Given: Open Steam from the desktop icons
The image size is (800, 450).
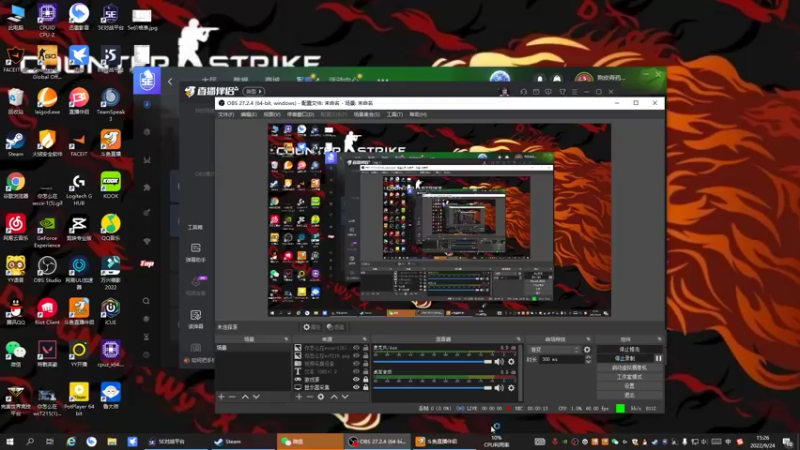Looking at the screenshot, I should click(x=15, y=144).
